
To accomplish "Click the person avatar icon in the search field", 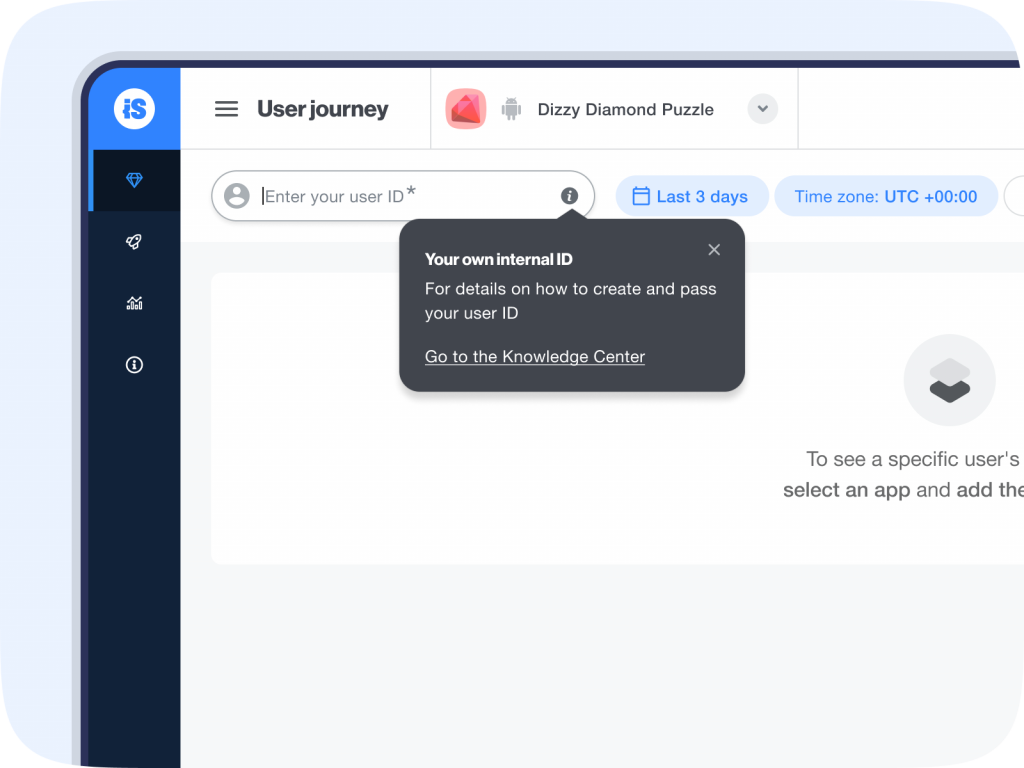I will click(236, 196).
